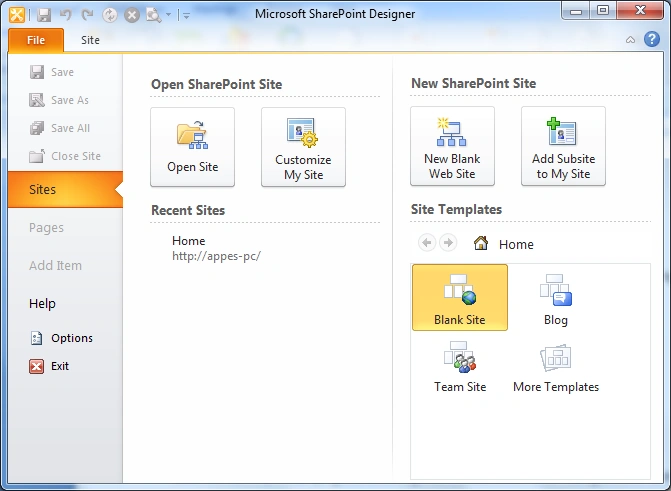Click the Save icon in quick access toolbar
Viewport: 671px width, 491px height.
pyautogui.click(x=44, y=15)
